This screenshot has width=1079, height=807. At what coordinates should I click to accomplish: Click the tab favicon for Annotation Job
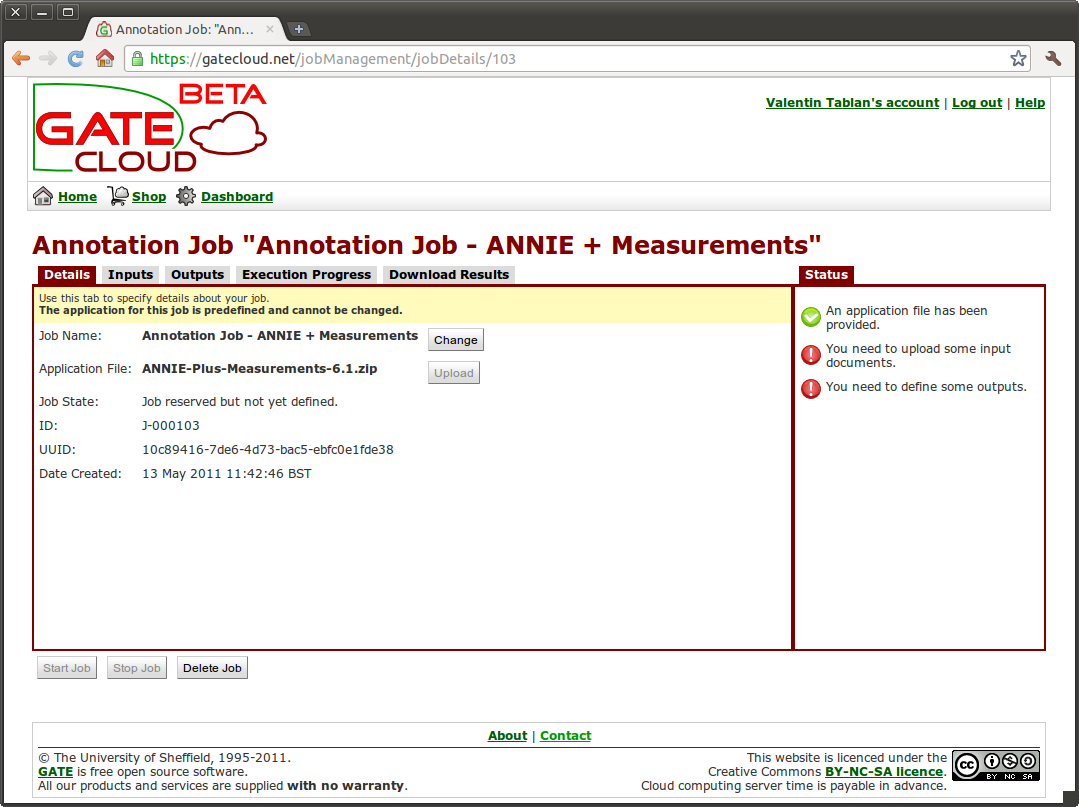click(x=104, y=30)
